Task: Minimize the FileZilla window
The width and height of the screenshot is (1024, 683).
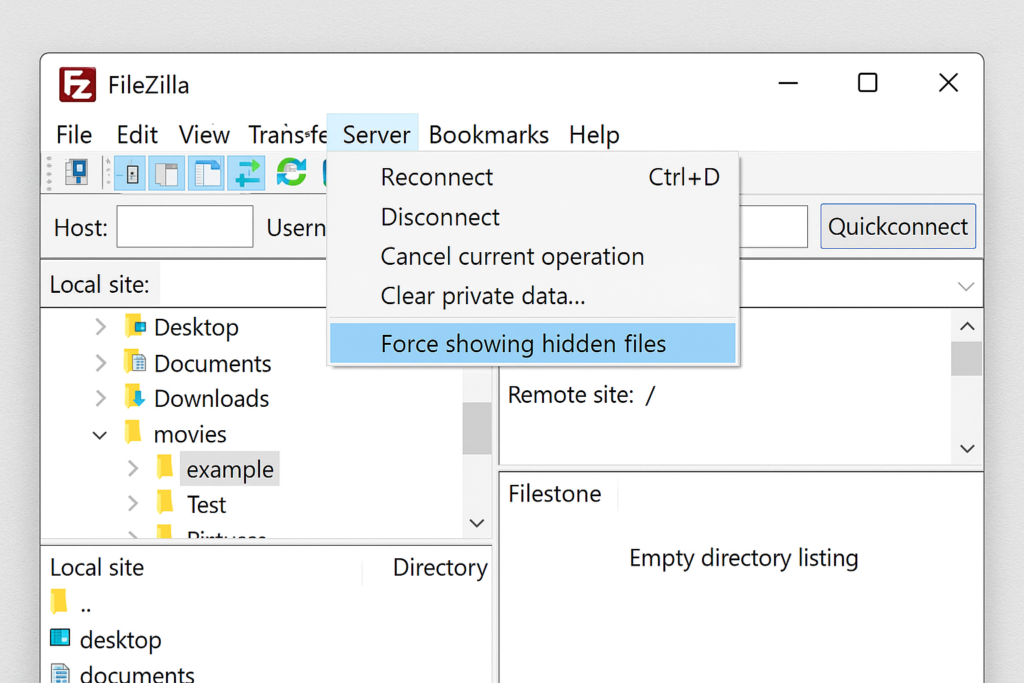Action: pyautogui.click(x=788, y=83)
